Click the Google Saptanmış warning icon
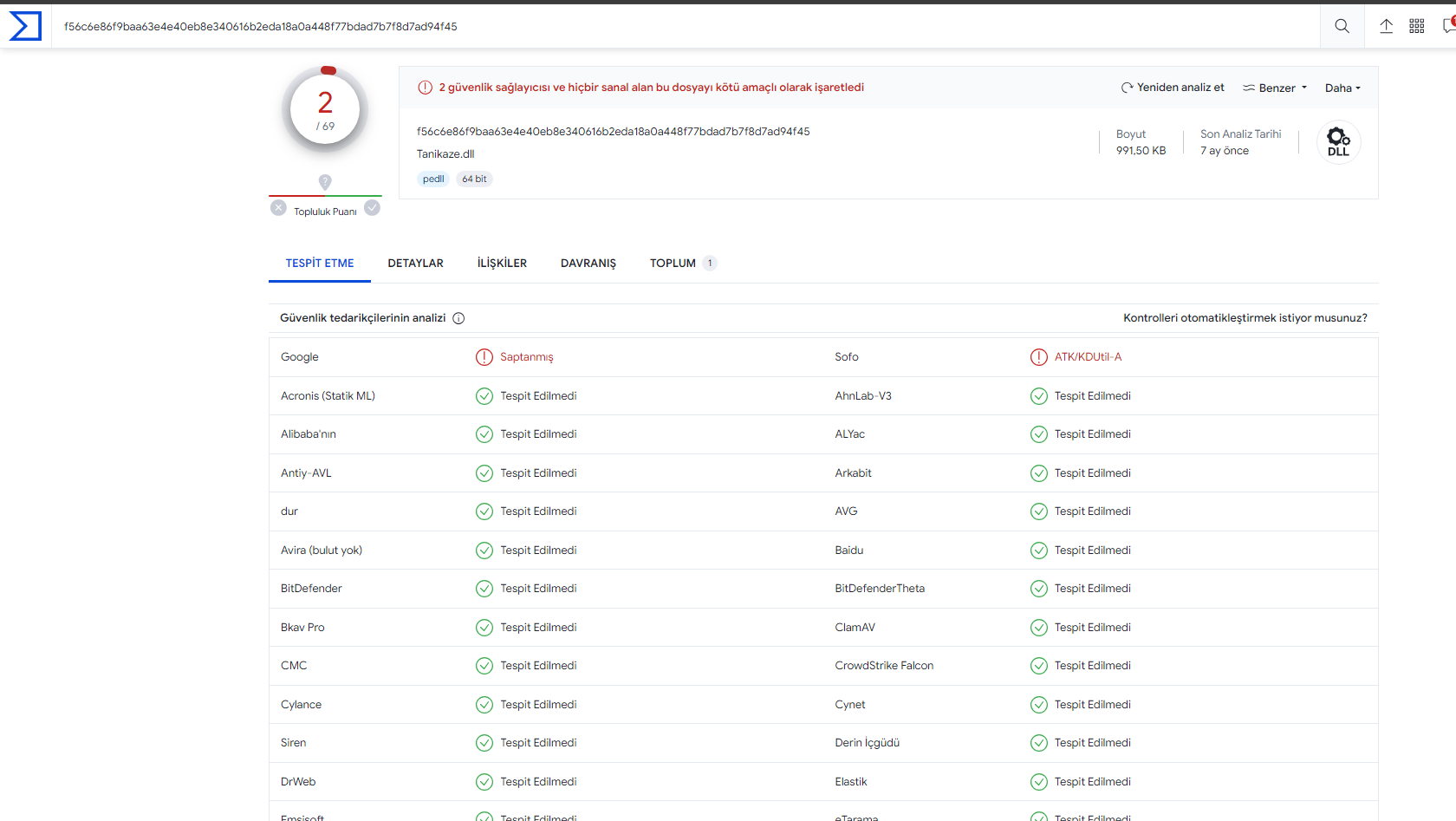 point(484,357)
